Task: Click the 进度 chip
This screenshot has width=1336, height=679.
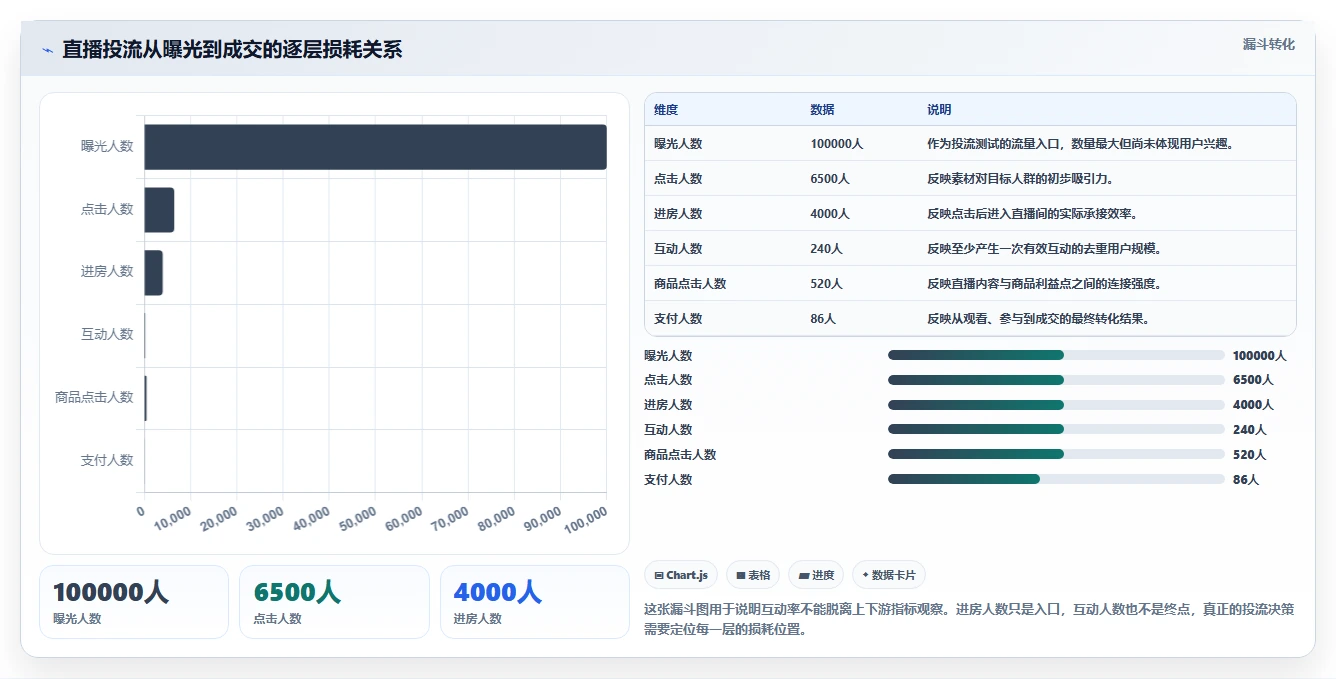Action: [816, 575]
